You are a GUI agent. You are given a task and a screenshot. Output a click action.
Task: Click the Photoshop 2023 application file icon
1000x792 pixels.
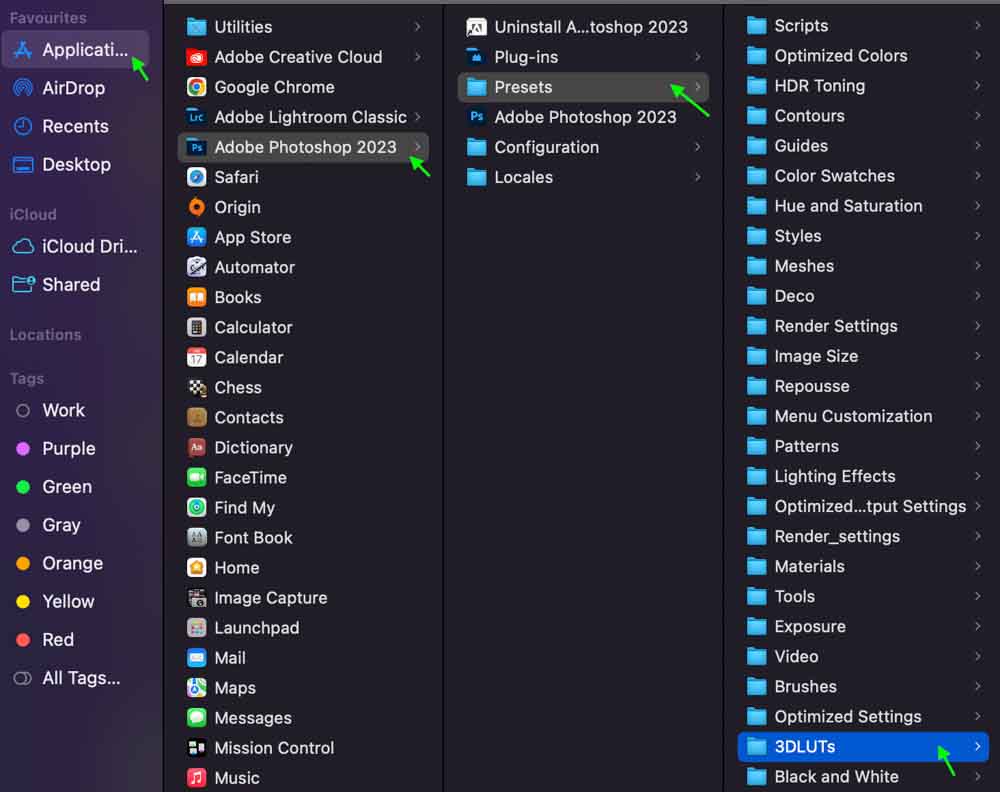(x=477, y=117)
